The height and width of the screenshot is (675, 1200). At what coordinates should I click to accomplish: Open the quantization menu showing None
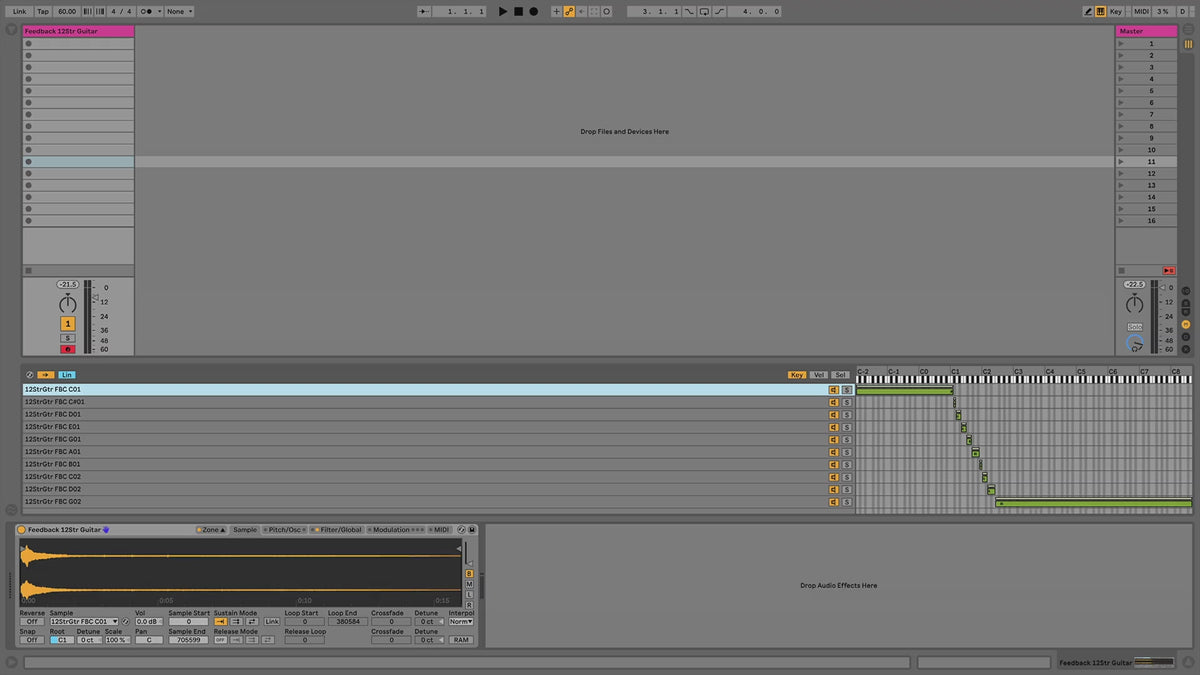tap(179, 11)
